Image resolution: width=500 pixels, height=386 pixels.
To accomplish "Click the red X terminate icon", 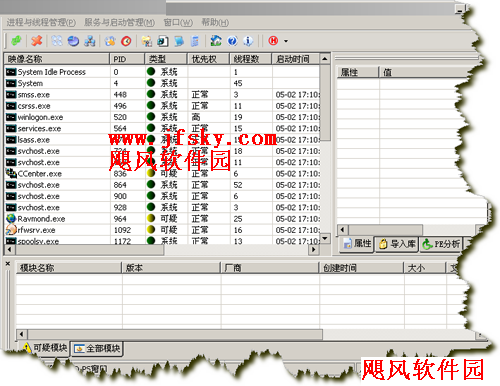I will tap(36, 41).
